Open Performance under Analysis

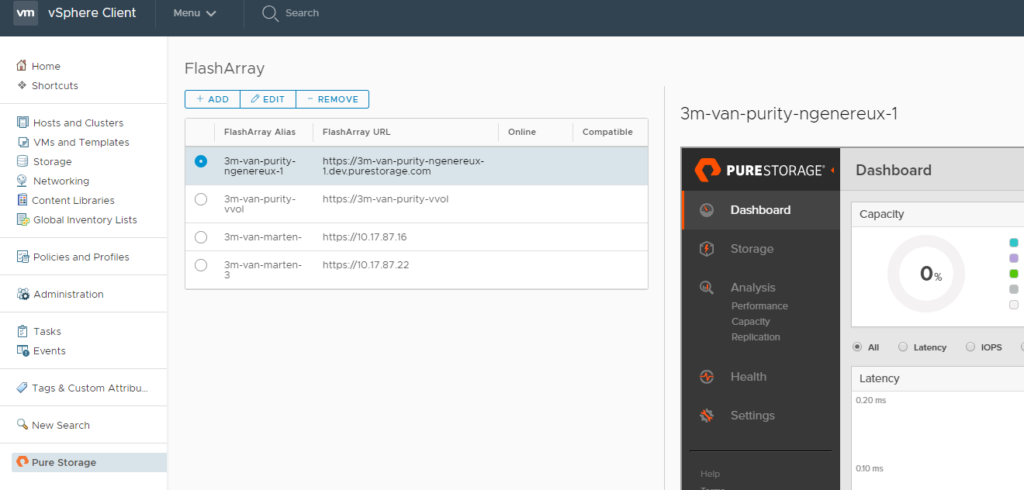(x=759, y=306)
